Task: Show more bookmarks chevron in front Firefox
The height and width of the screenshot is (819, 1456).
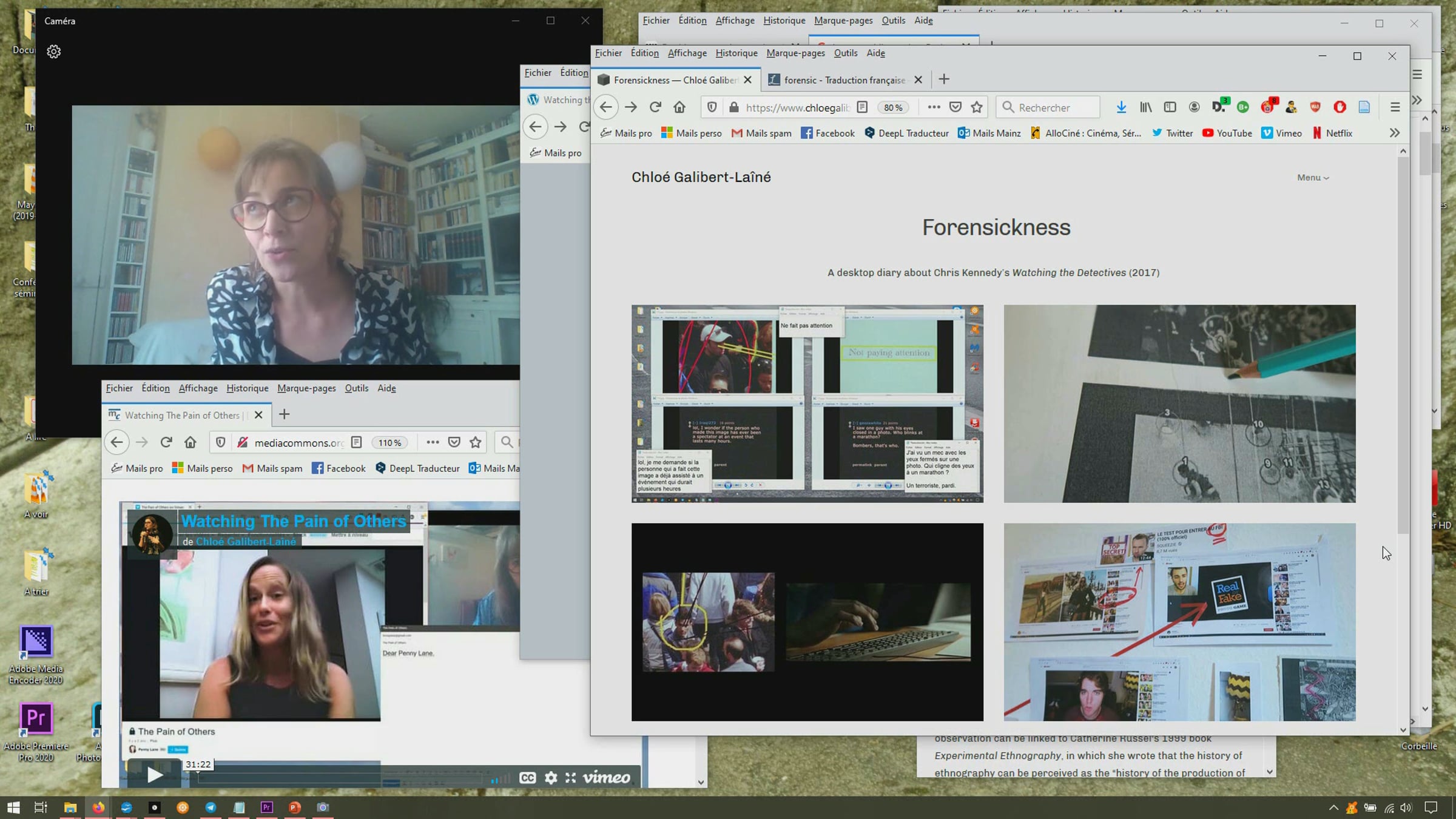Action: (x=1395, y=133)
